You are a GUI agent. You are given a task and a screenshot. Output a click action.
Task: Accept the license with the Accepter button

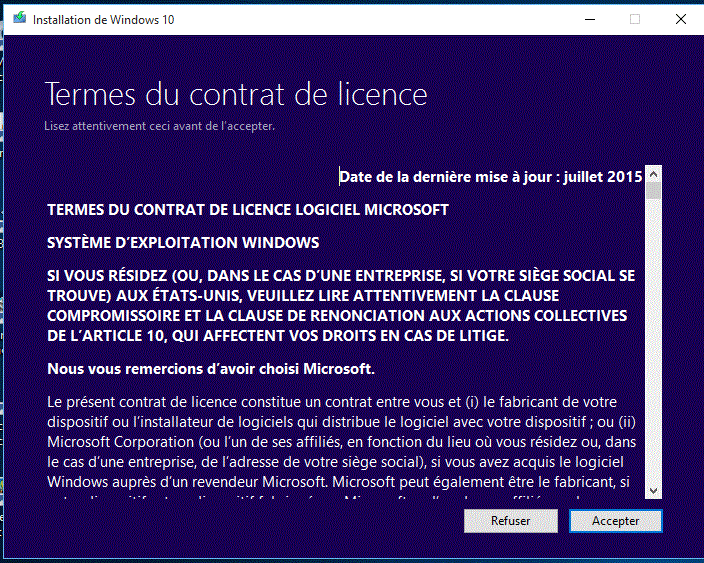click(616, 521)
